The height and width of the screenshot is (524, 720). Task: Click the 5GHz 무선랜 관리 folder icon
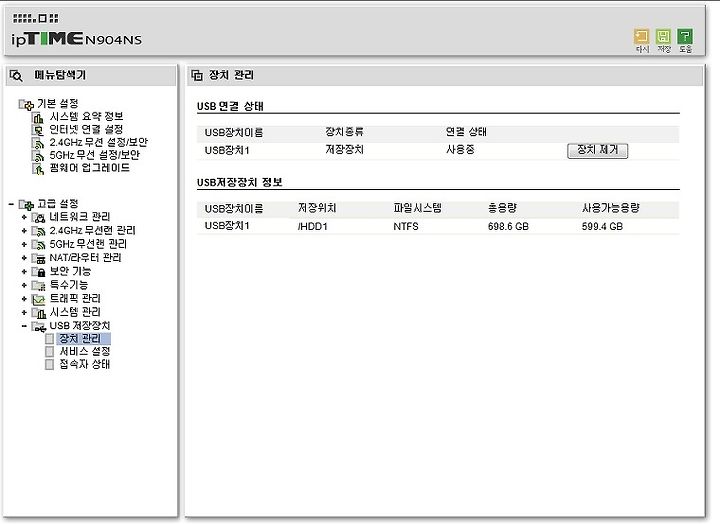pos(38,245)
